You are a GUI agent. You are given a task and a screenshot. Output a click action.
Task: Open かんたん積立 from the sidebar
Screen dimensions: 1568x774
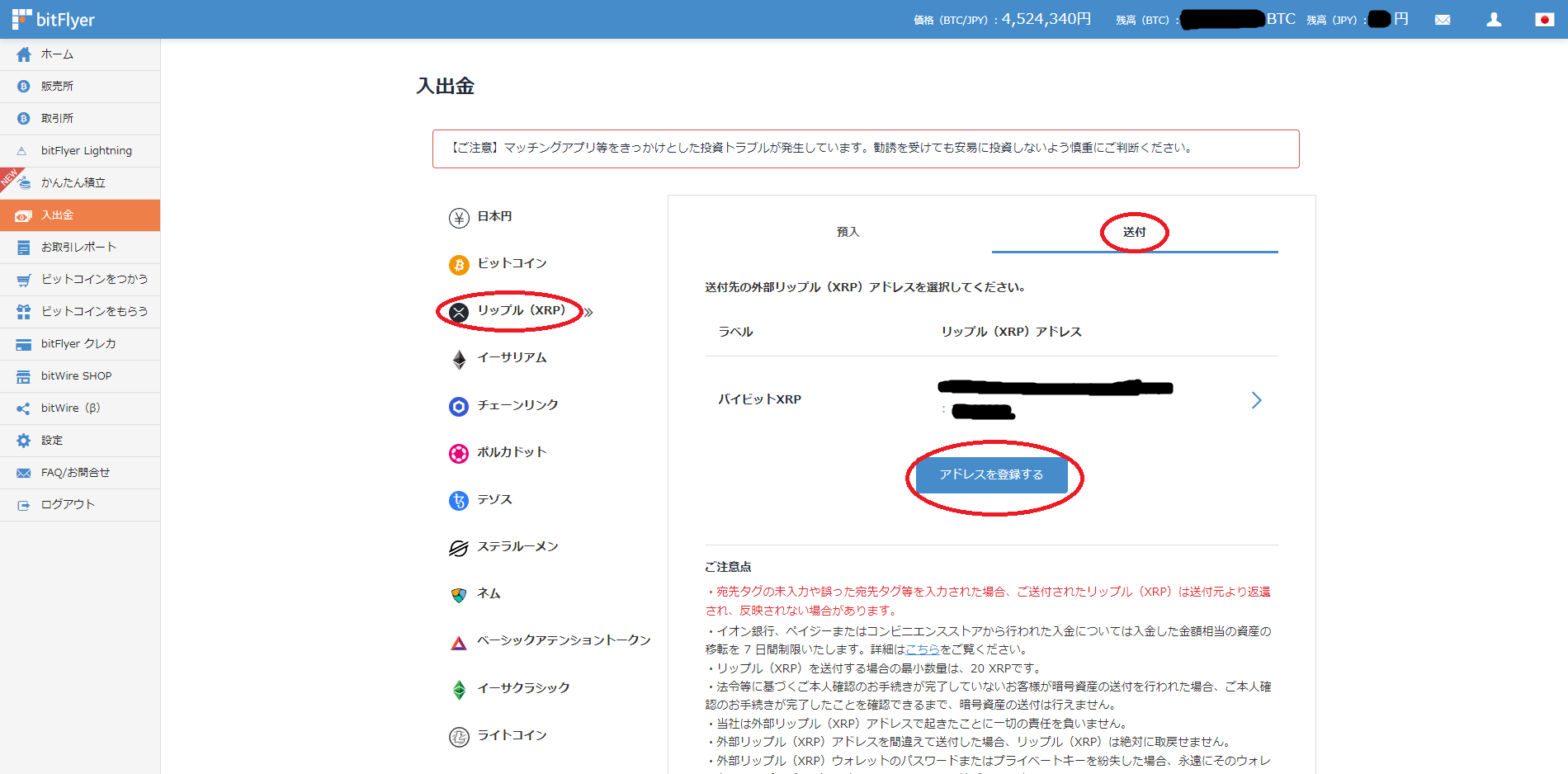point(80,183)
